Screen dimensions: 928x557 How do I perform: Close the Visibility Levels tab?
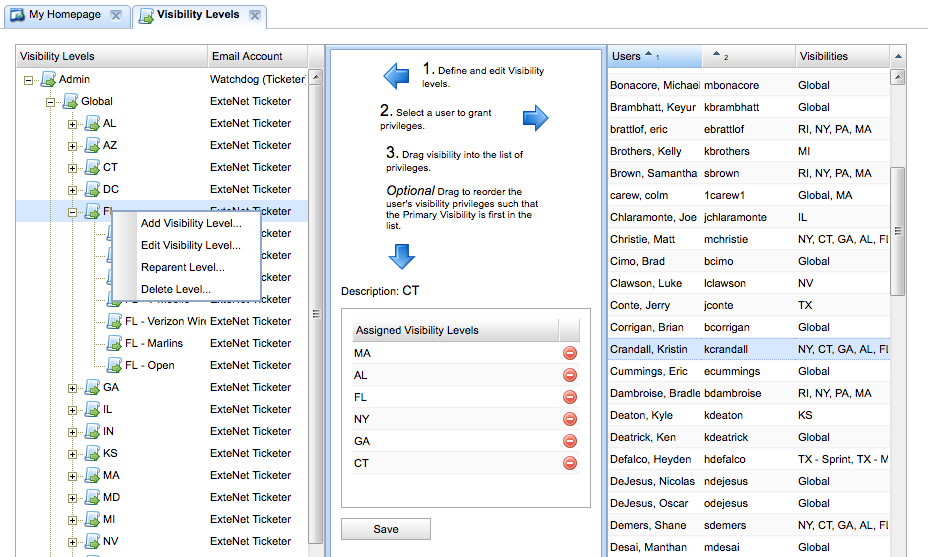[x=256, y=15]
